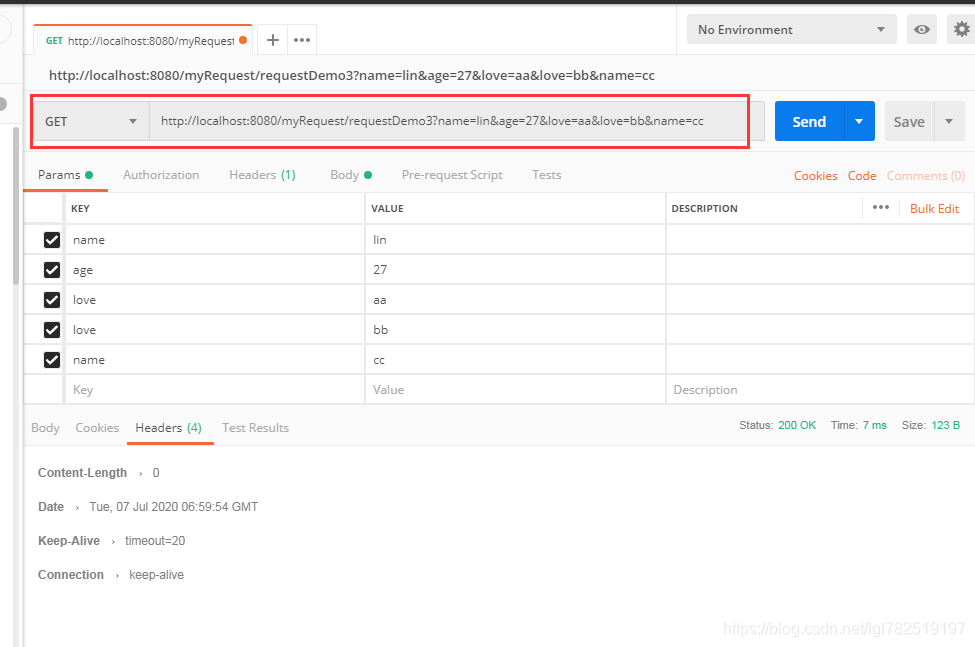Viewport: 975px width, 647px height.
Task: Open the environment quick look eye icon
Action: coord(921,29)
